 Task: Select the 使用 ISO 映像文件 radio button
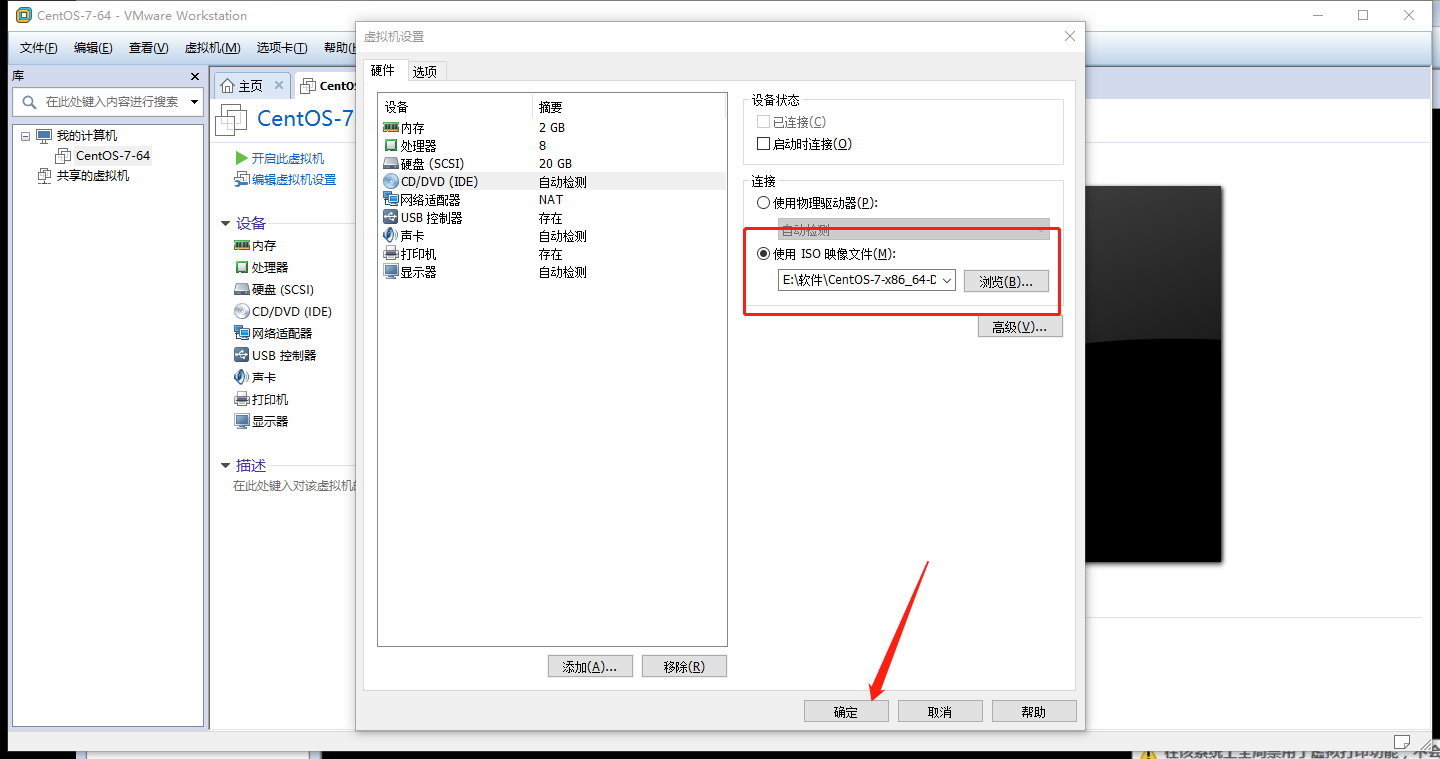click(764, 254)
